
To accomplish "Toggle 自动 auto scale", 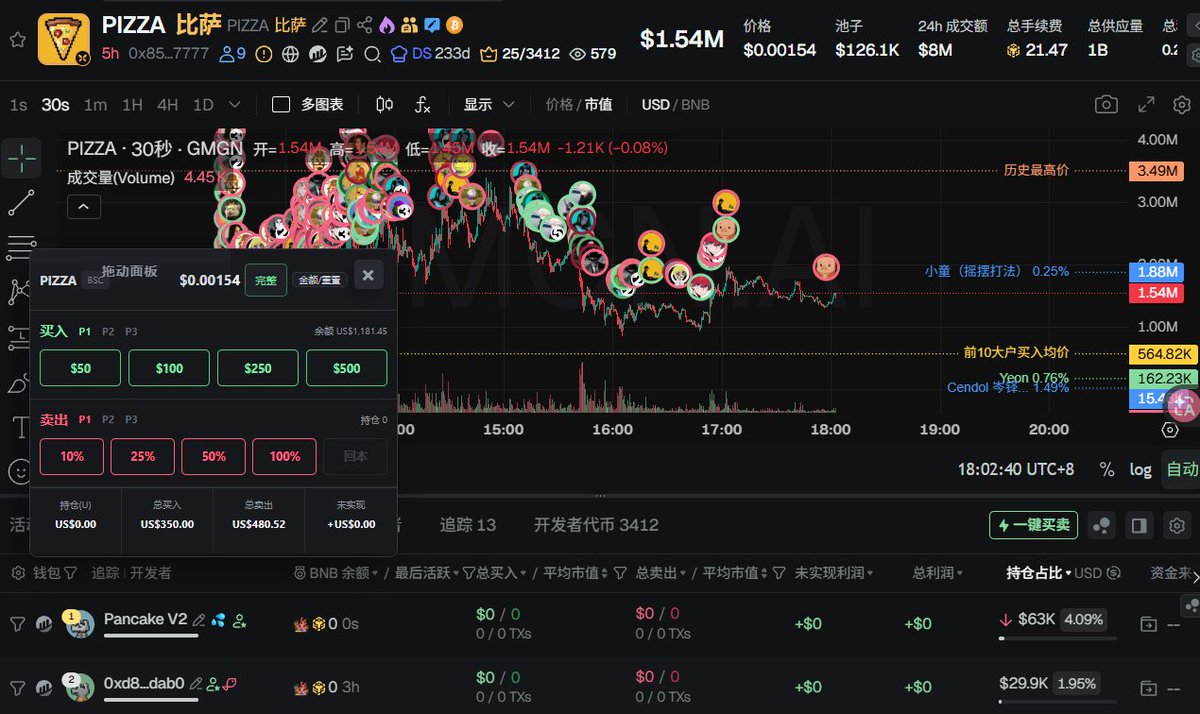I will click(x=1181, y=469).
